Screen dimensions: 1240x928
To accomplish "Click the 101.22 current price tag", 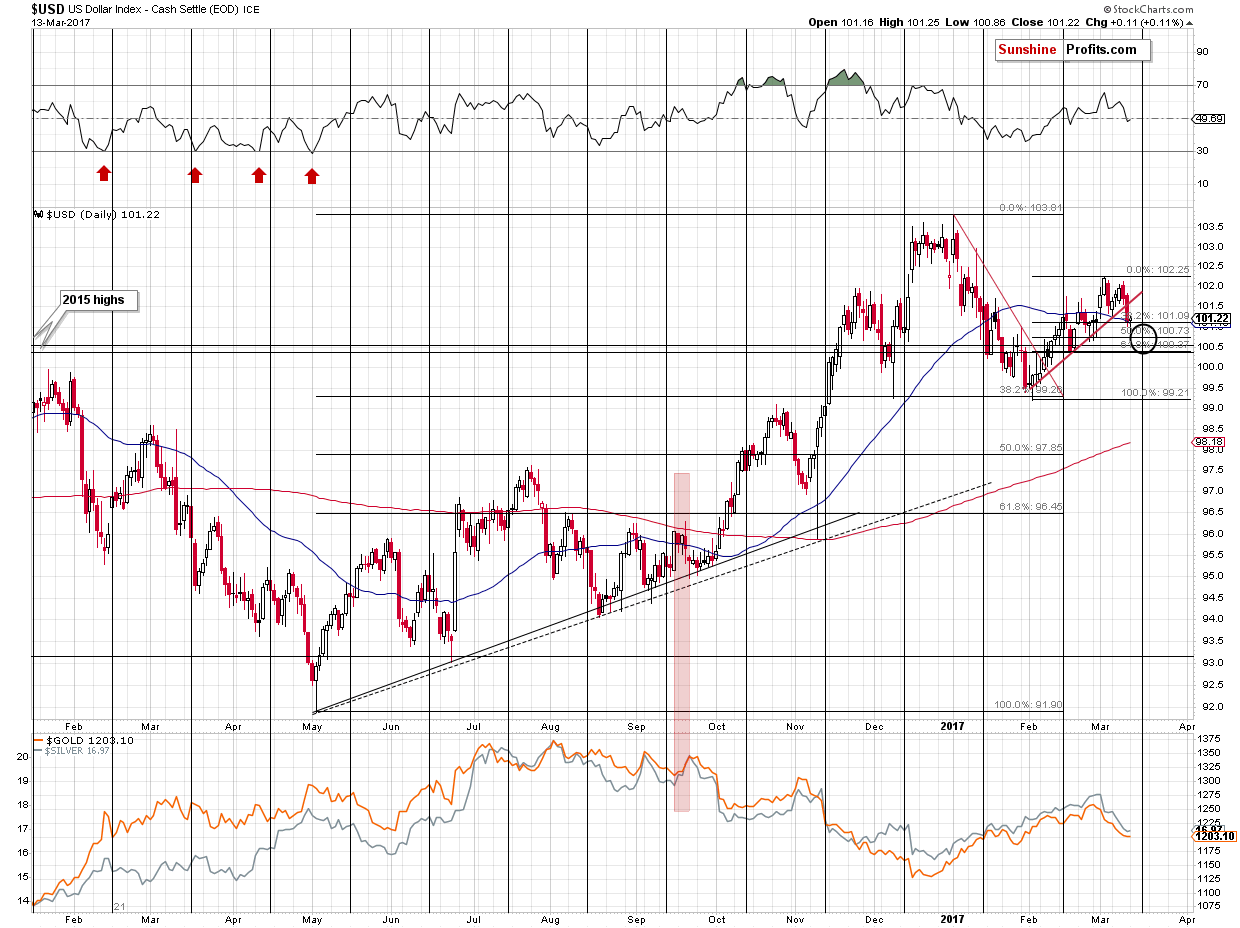I will 1209,319.
